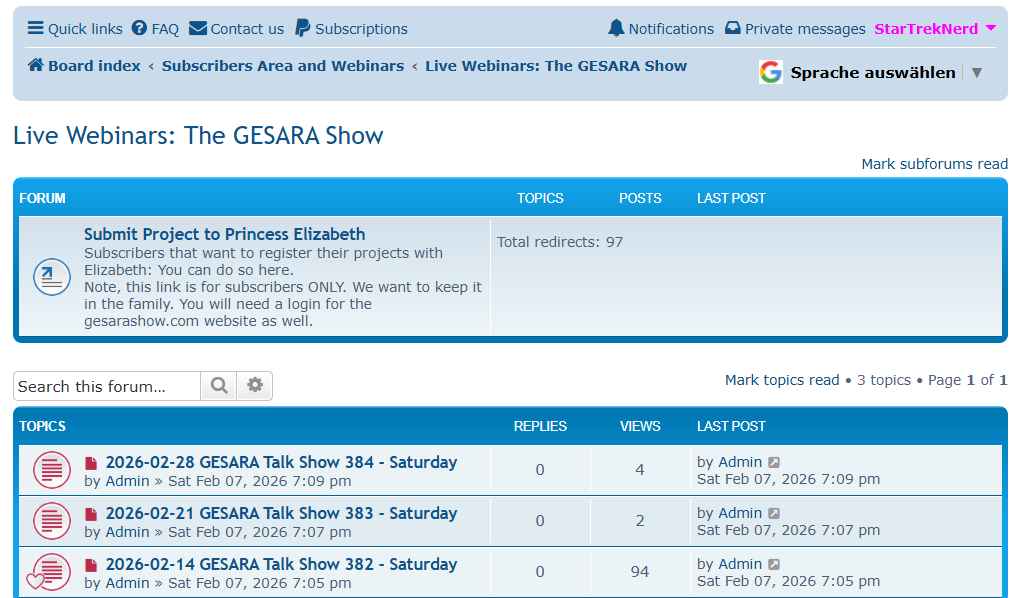
Task: Click hot topic icon for Talk Show 382
Action: pos(50,572)
